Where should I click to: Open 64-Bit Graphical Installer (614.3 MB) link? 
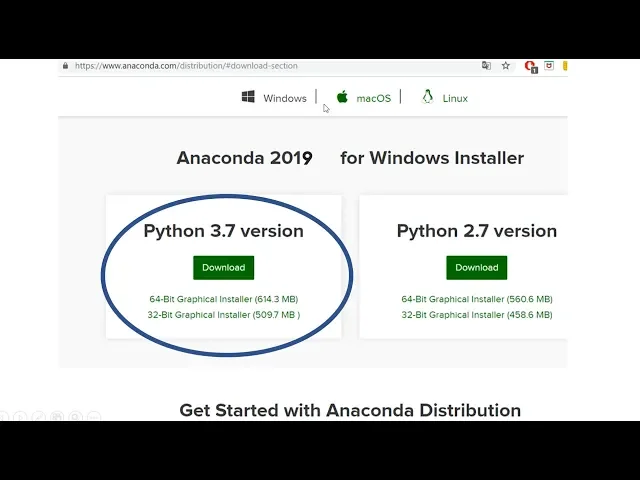[x=224, y=299]
